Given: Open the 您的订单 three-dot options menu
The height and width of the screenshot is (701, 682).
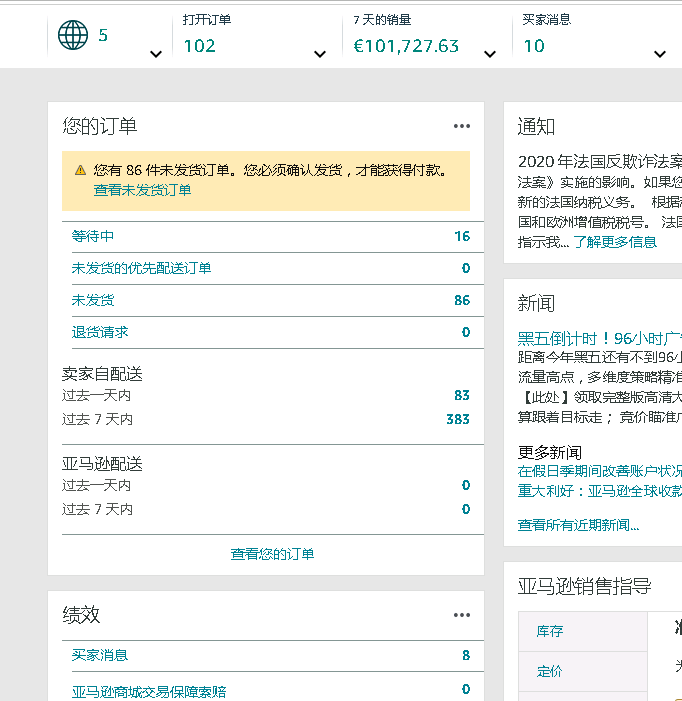Looking at the screenshot, I should point(461,126).
